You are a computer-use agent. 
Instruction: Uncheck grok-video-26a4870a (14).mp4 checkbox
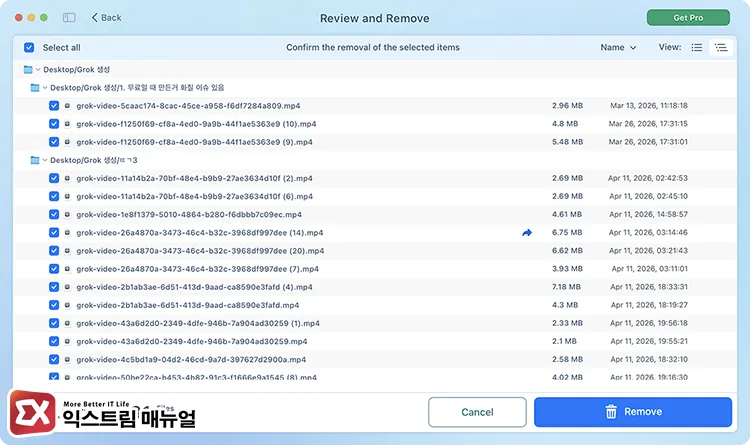tap(54, 233)
